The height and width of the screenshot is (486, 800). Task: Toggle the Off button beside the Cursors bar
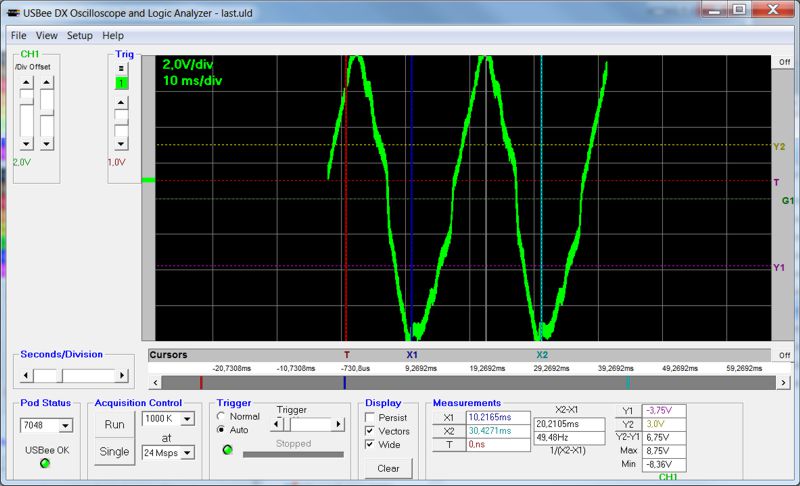(784, 355)
